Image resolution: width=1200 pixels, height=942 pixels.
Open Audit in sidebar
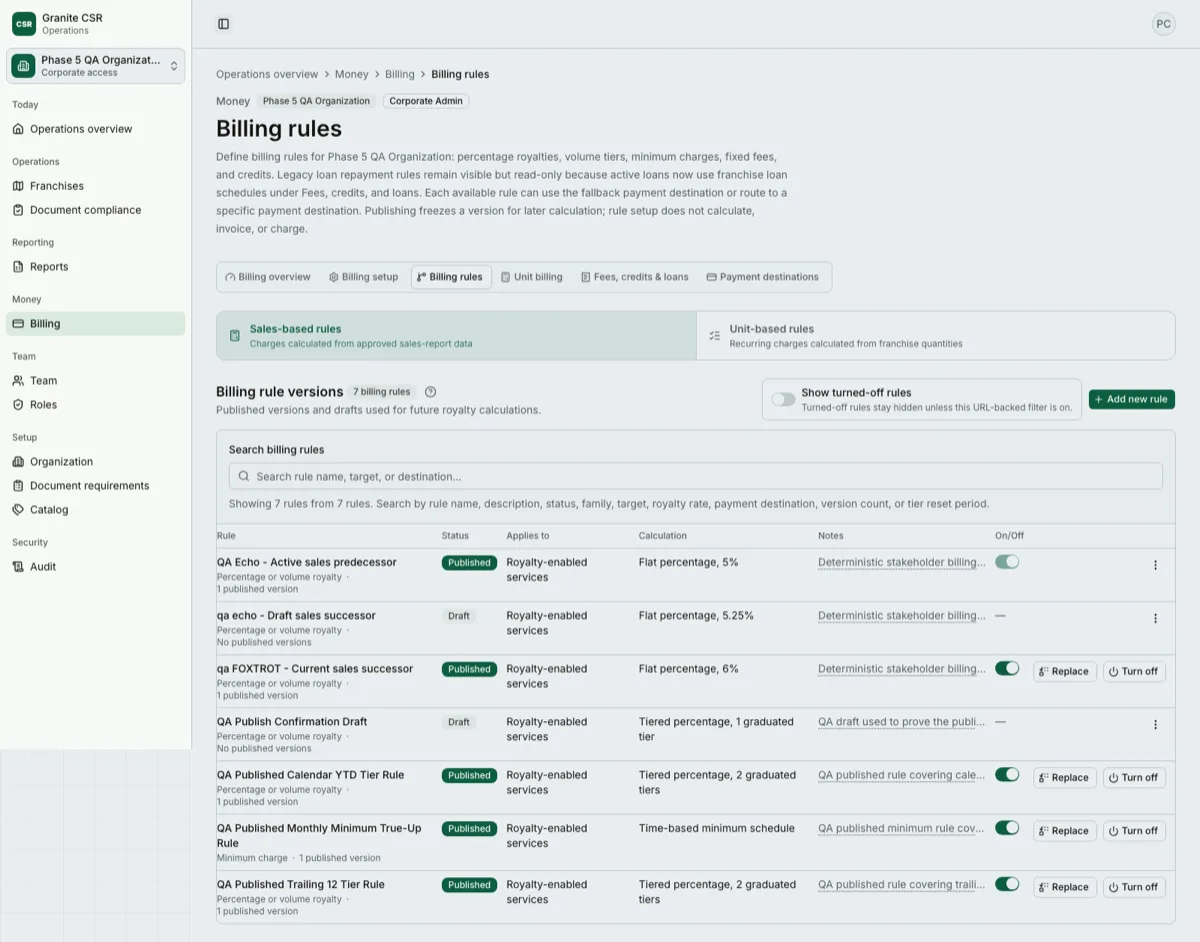click(x=95, y=567)
